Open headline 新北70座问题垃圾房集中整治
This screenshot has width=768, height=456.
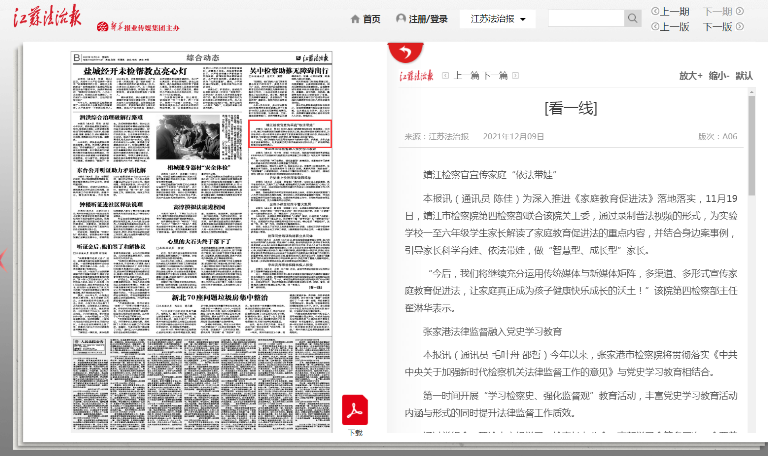(x=219, y=297)
